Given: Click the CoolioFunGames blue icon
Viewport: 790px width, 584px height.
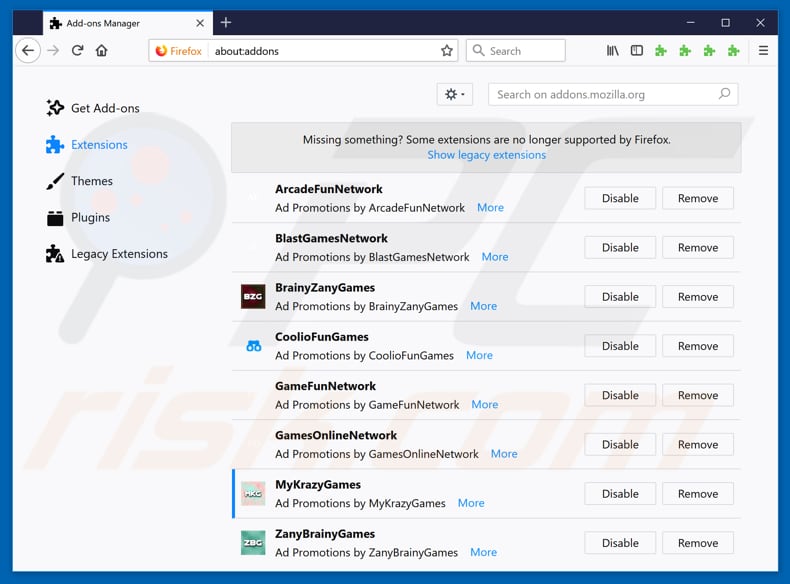Looking at the screenshot, I should [x=253, y=346].
